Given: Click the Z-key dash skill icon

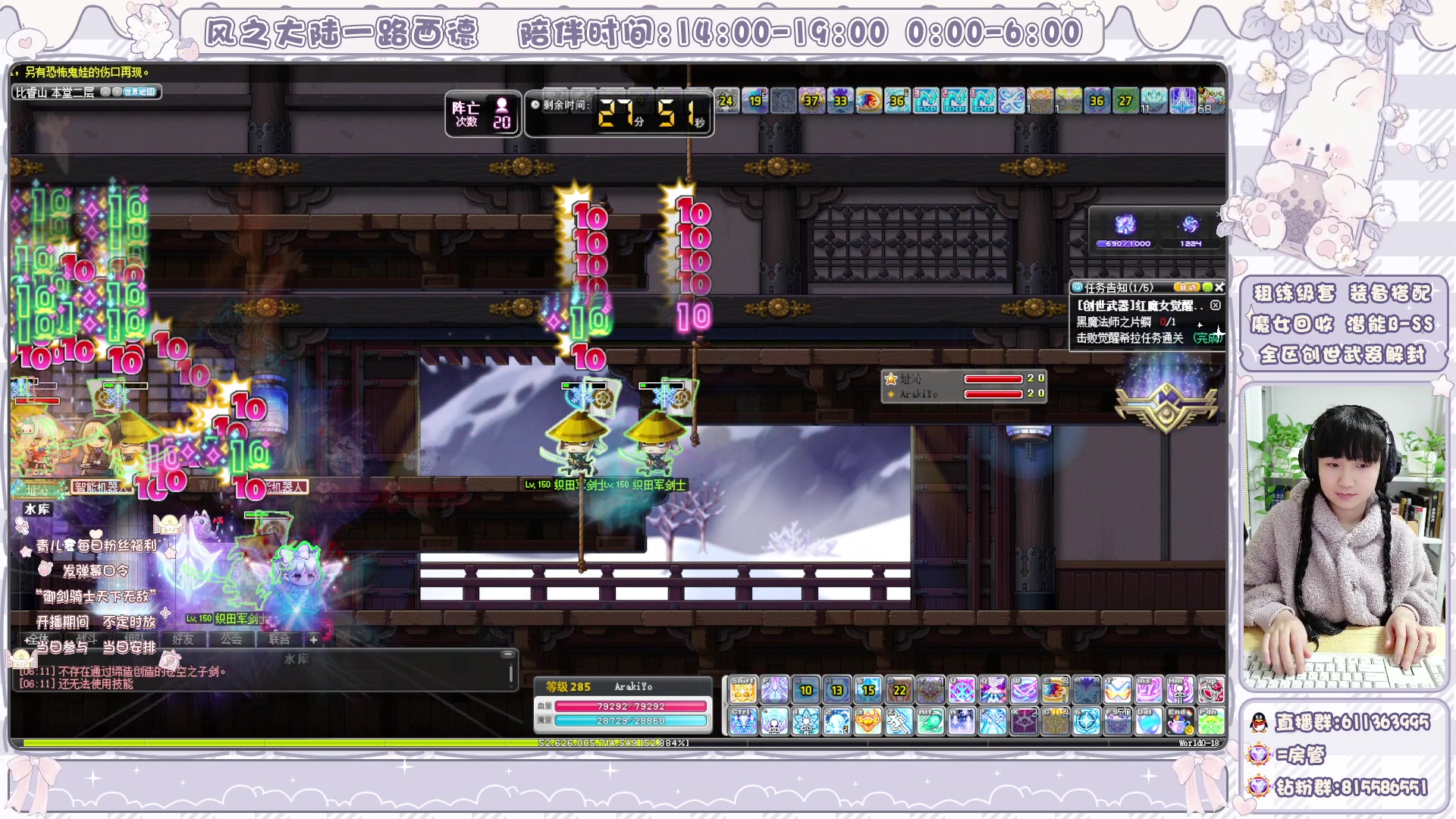Looking at the screenshot, I should pyautogui.click(x=899, y=721).
